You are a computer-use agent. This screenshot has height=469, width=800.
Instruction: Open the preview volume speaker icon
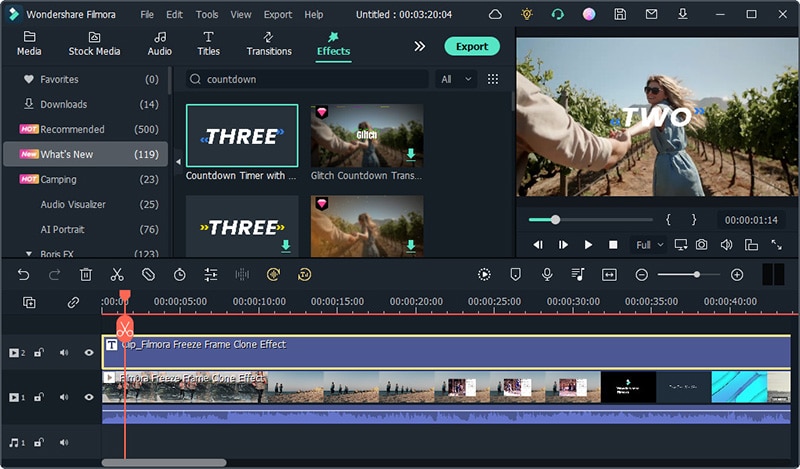(x=727, y=245)
